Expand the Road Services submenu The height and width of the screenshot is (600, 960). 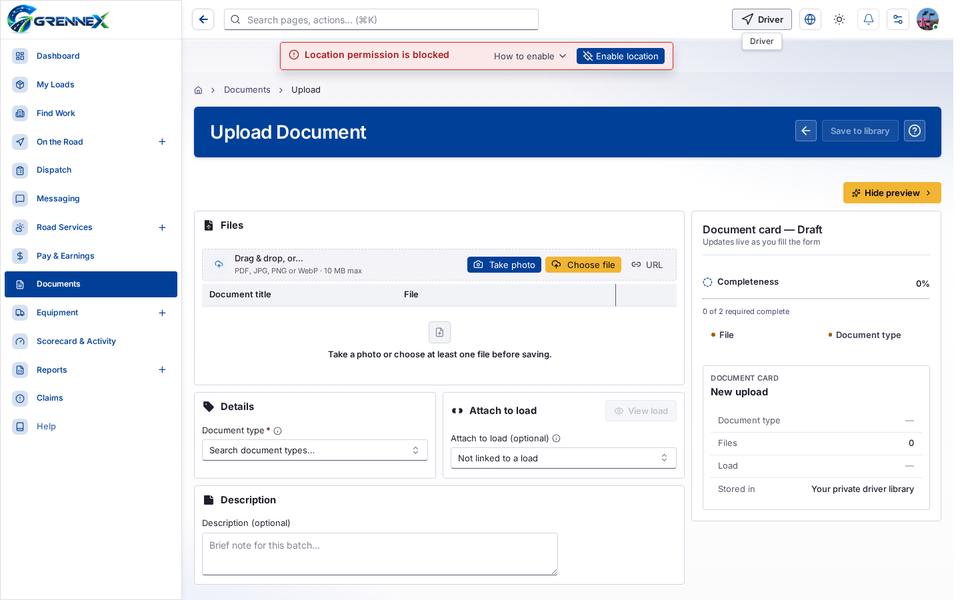(162, 227)
